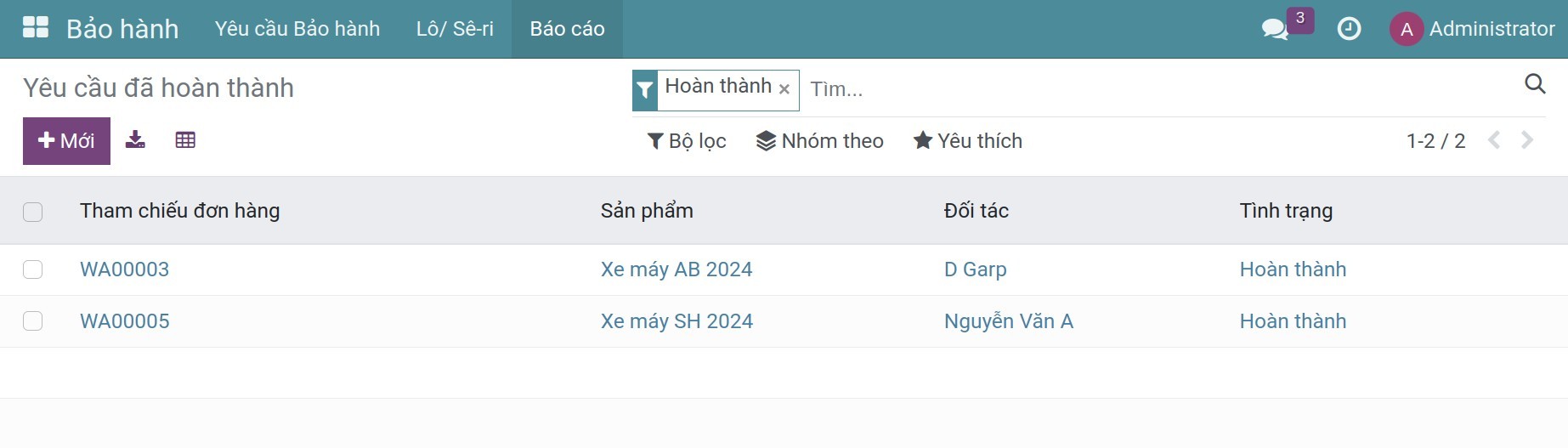Viewport: 1568px width, 448px height.
Task: Click the Mới button to create record
Action: coord(66,141)
